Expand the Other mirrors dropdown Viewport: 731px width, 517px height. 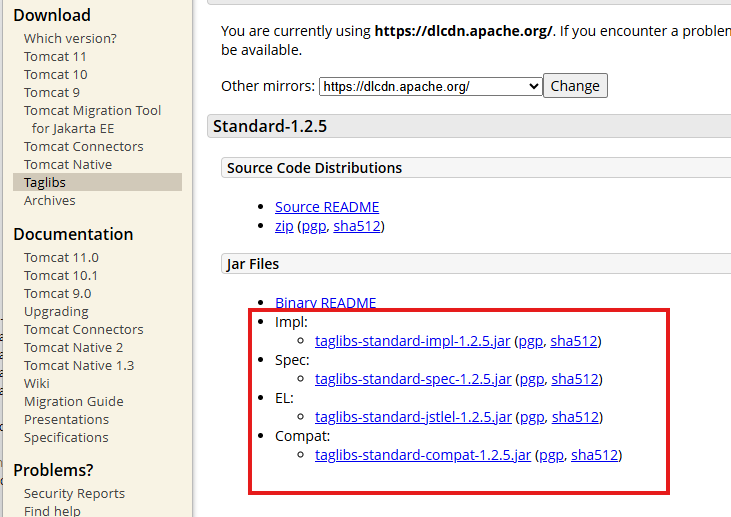(x=430, y=86)
